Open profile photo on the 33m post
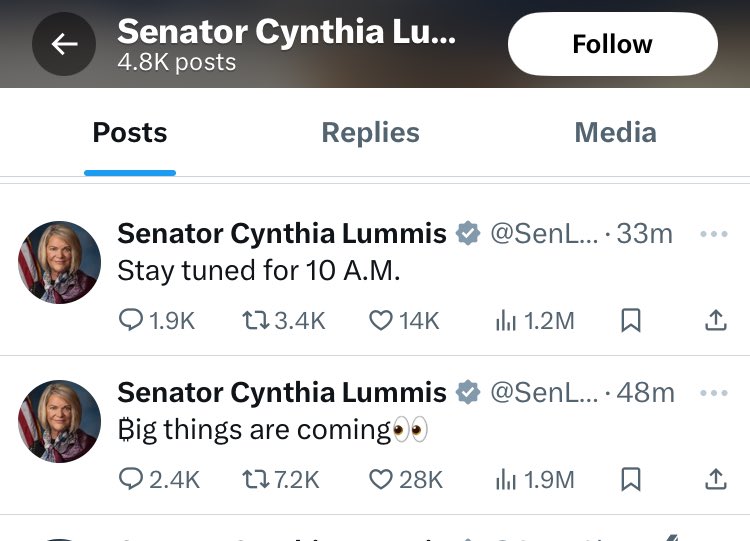 pyautogui.click(x=60, y=262)
